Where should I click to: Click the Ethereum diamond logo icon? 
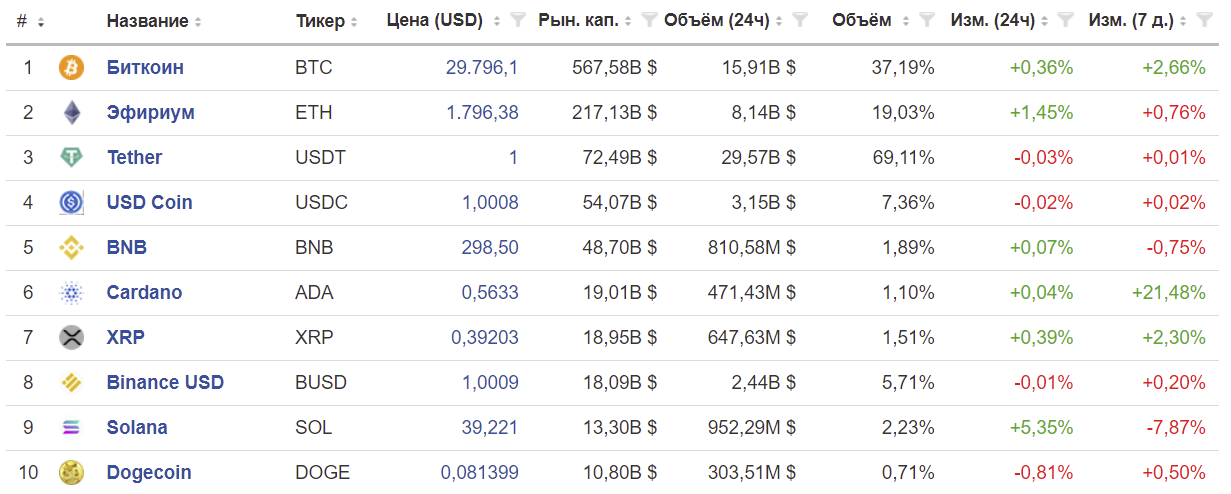[x=71, y=113]
